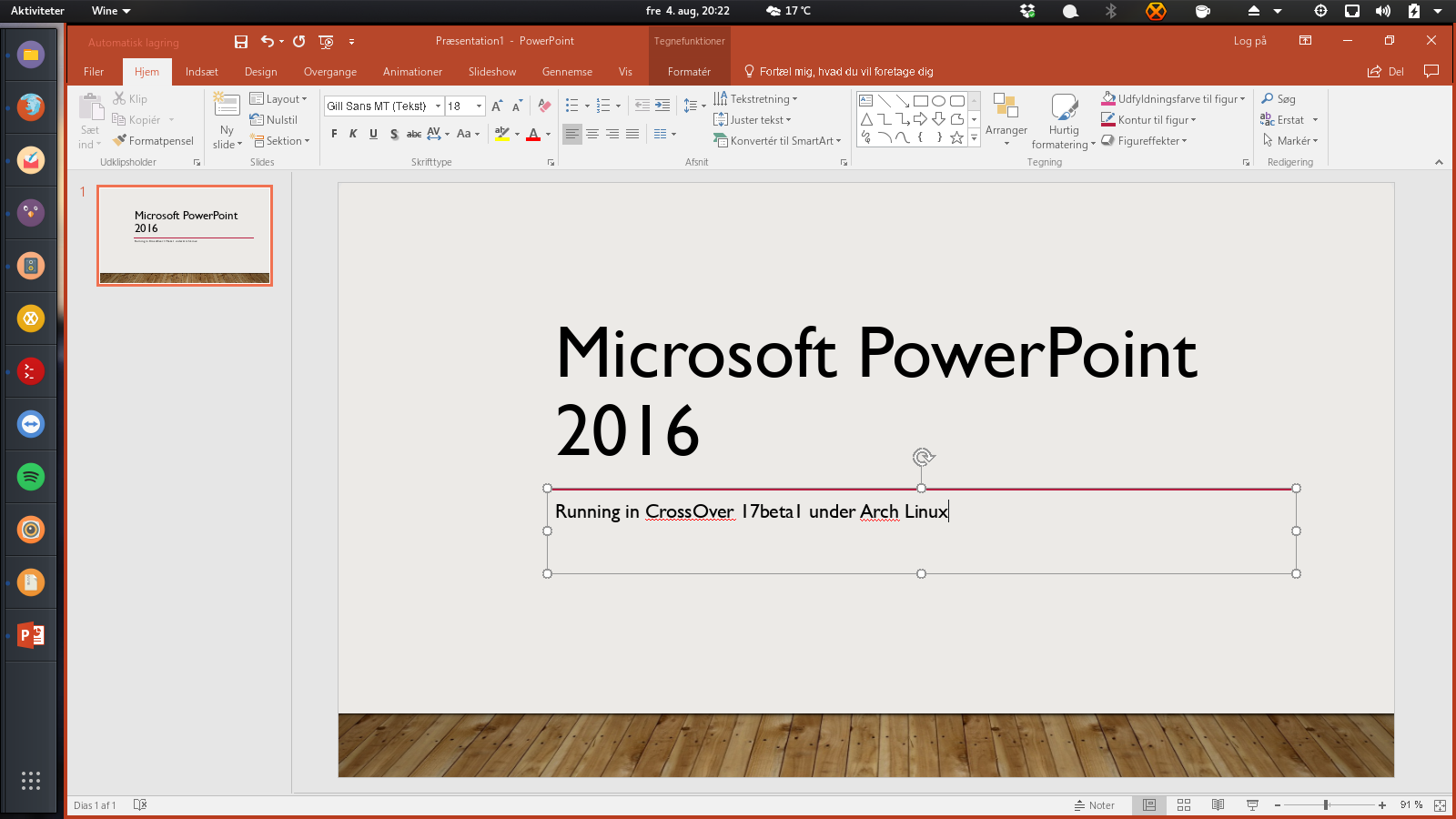Decrease font size with the small A
1456x819 pixels.
tap(517, 106)
